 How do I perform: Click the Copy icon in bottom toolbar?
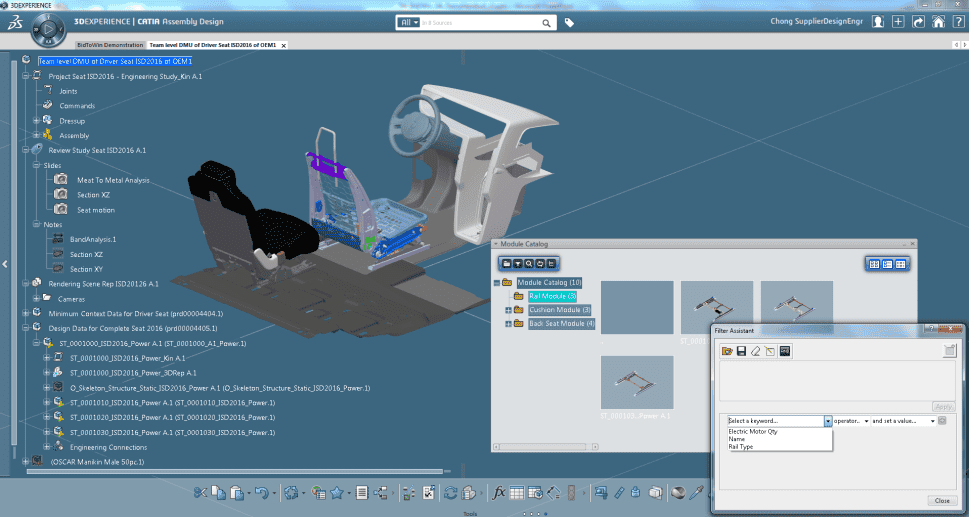tap(218, 492)
